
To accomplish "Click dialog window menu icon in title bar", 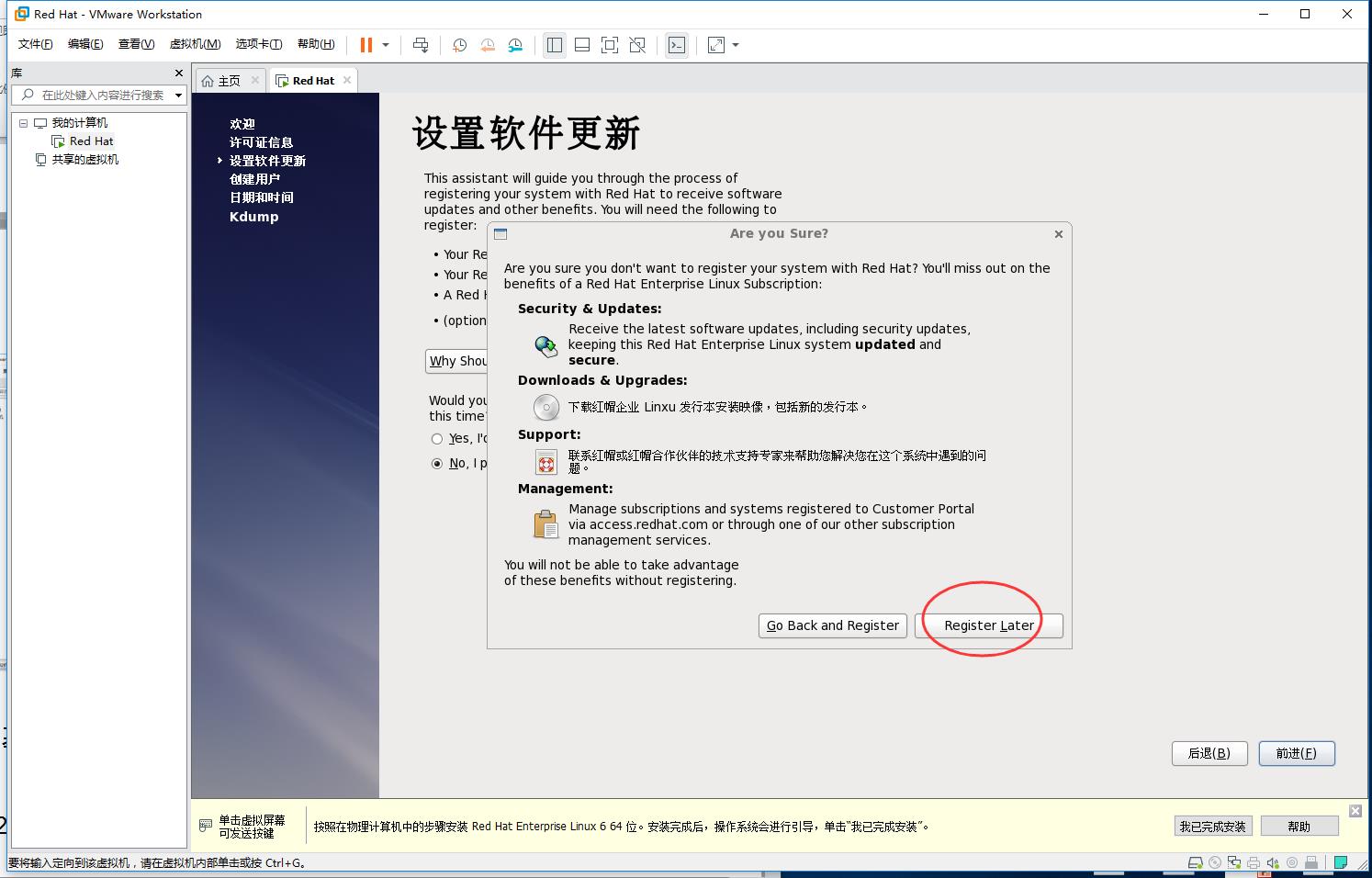I will pyautogui.click(x=500, y=234).
